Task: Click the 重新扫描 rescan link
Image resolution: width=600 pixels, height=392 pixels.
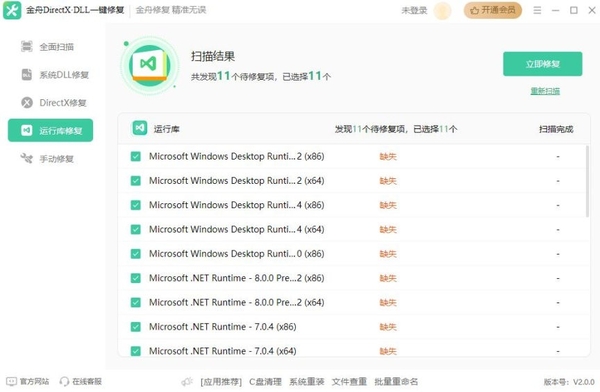Action: click(545, 91)
